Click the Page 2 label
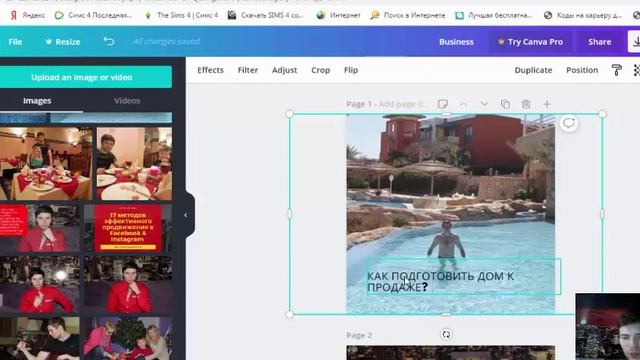 point(359,335)
